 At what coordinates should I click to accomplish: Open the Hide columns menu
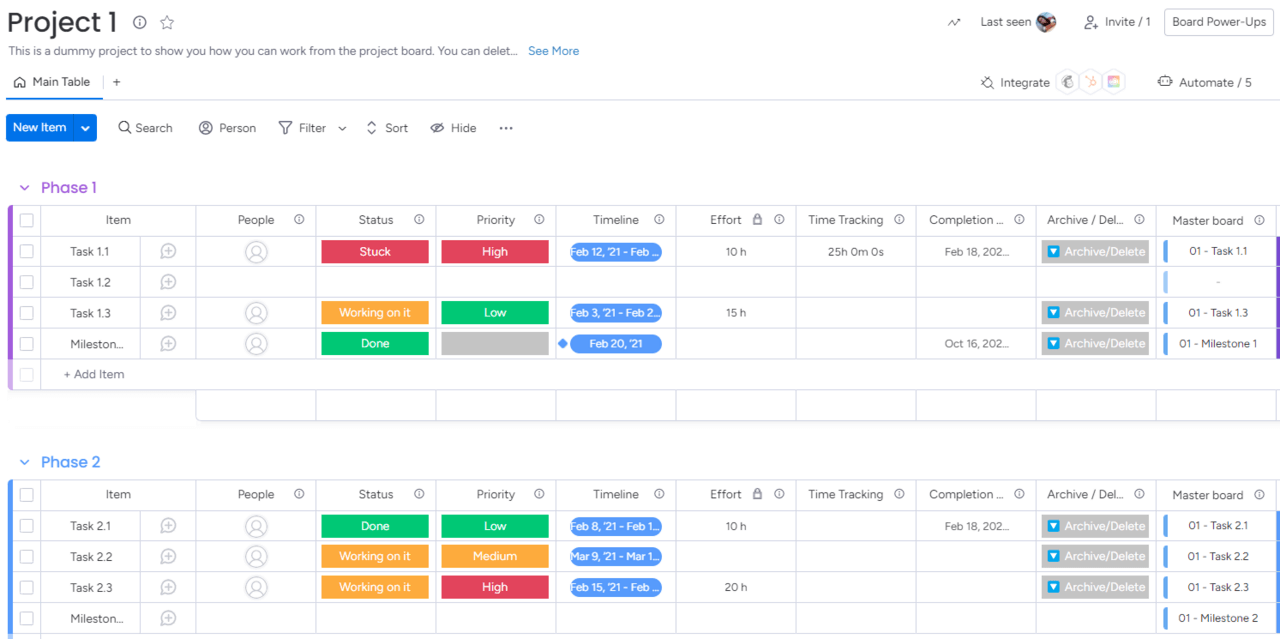pos(453,128)
